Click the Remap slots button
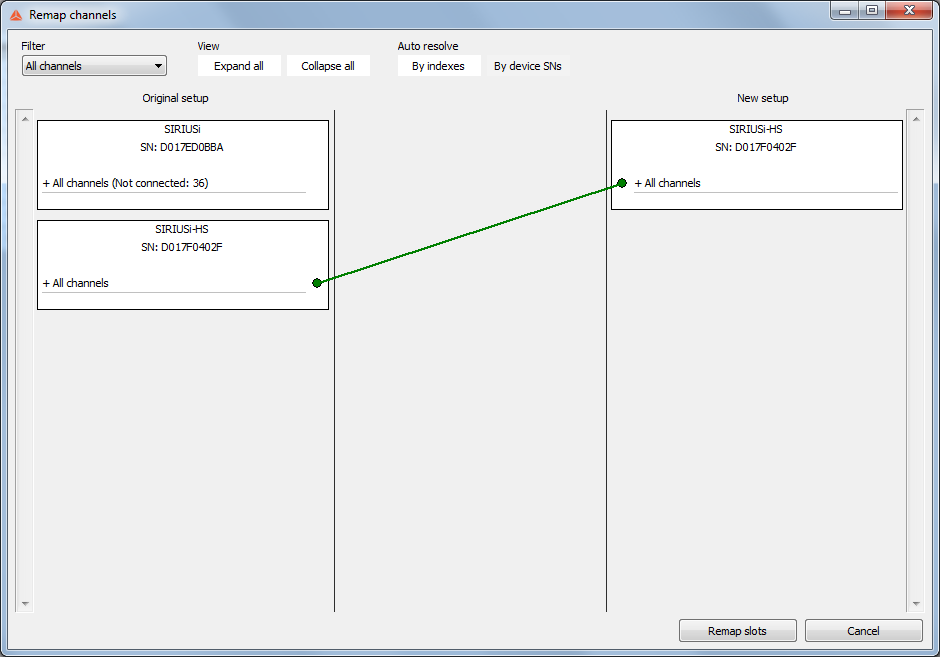 [x=737, y=631]
